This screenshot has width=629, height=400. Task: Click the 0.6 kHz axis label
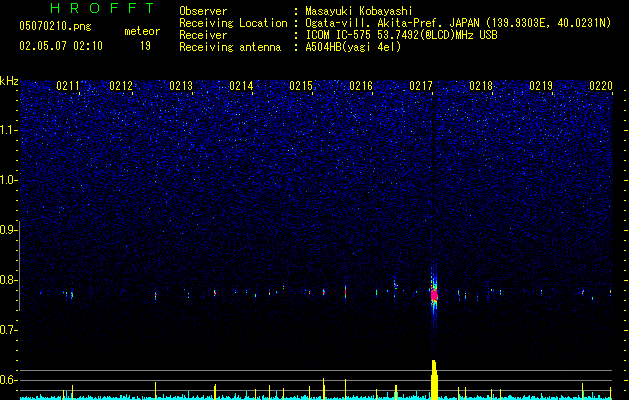click(8, 380)
